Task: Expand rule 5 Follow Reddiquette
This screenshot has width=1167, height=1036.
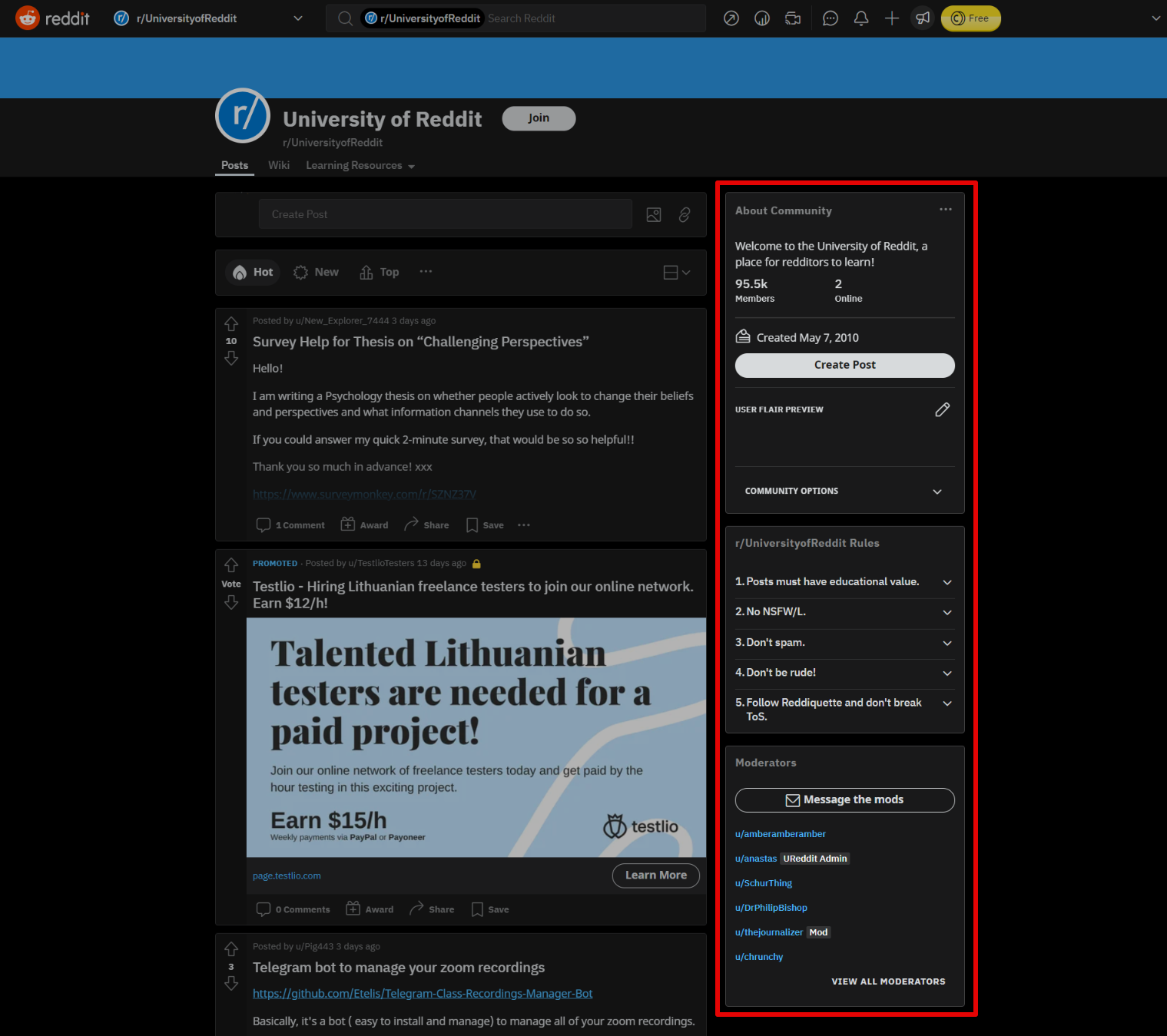Action: [845, 710]
